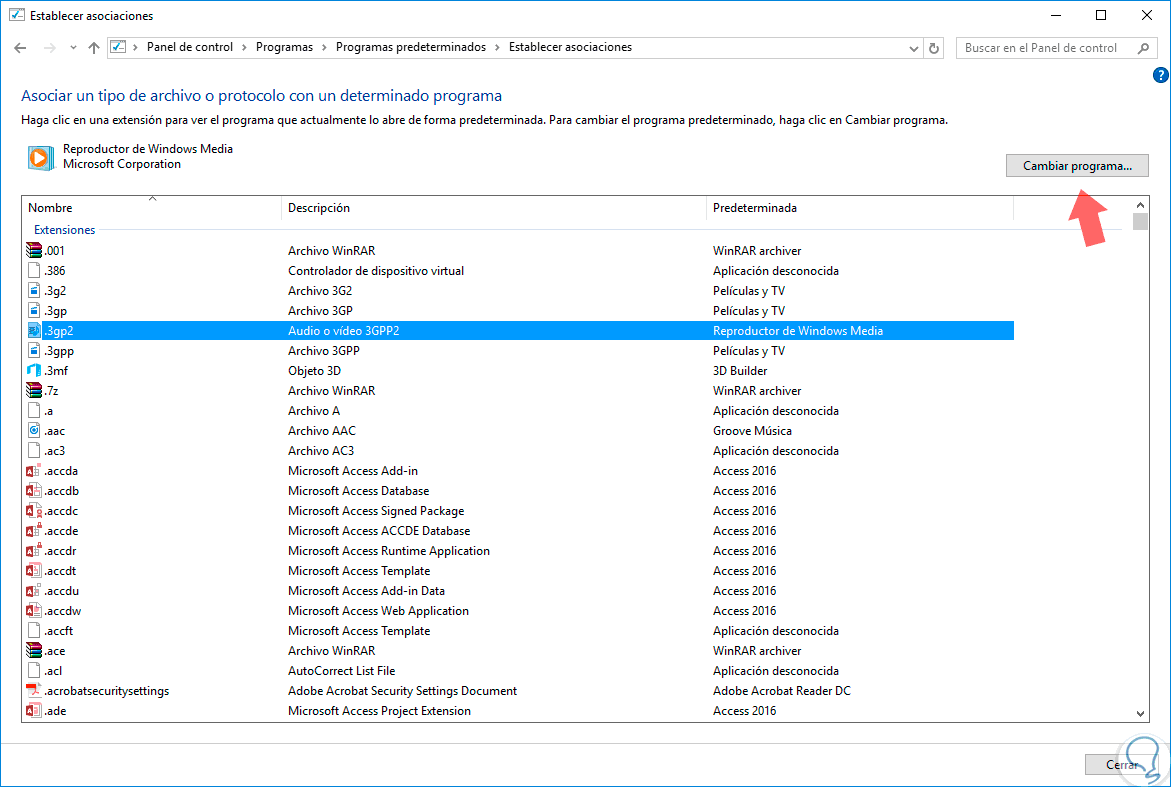Click 3D Builder default program cell
The image size is (1171, 787).
coord(739,370)
